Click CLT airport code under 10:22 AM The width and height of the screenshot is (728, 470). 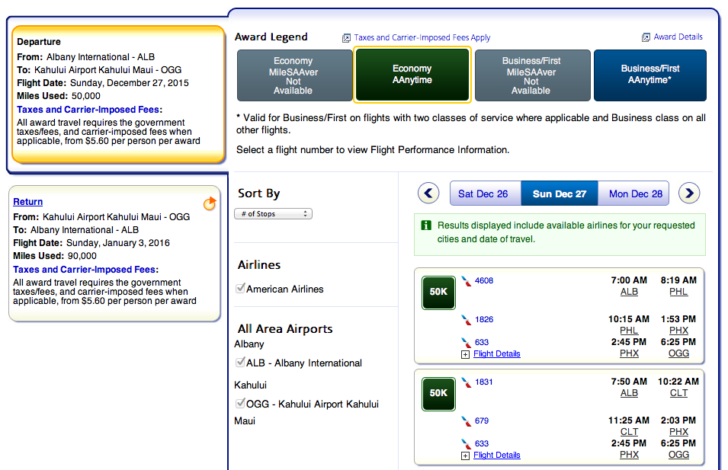pos(678,393)
